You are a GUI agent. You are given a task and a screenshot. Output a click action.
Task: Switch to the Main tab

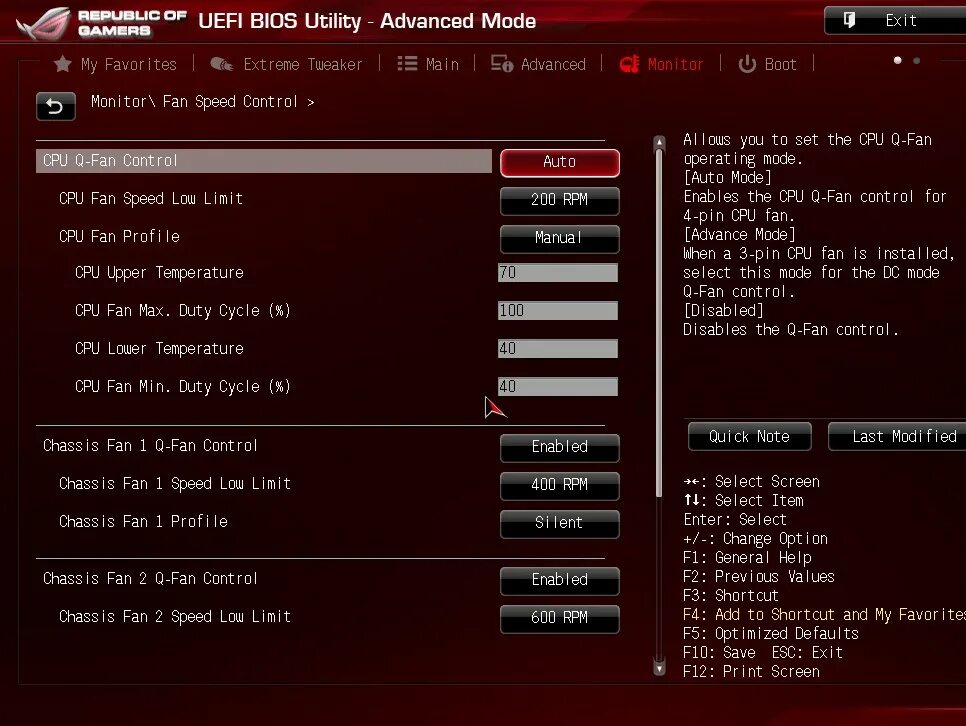428,64
